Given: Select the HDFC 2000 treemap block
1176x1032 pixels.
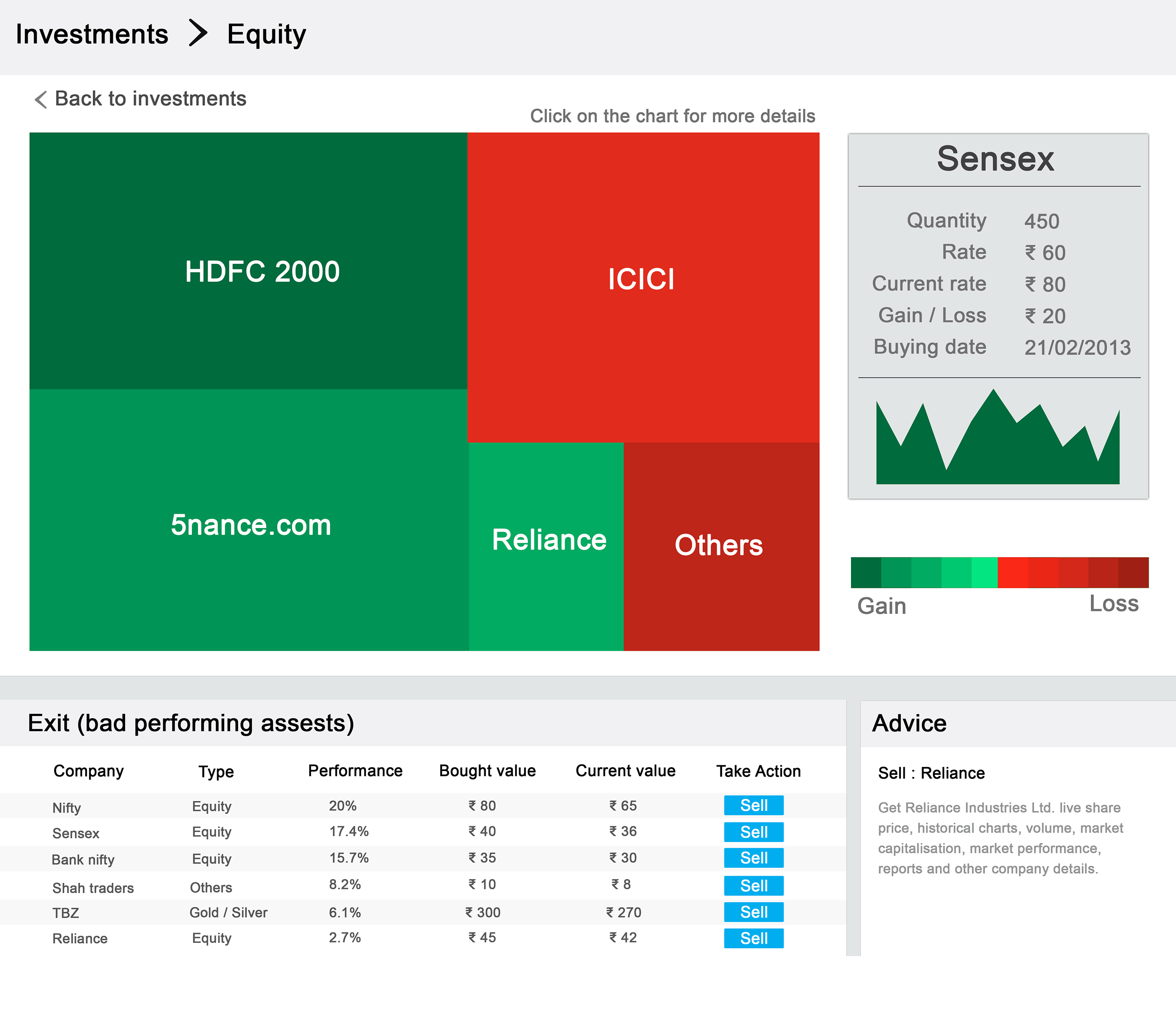Looking at the screenshot, I should (x=248, y=261).
